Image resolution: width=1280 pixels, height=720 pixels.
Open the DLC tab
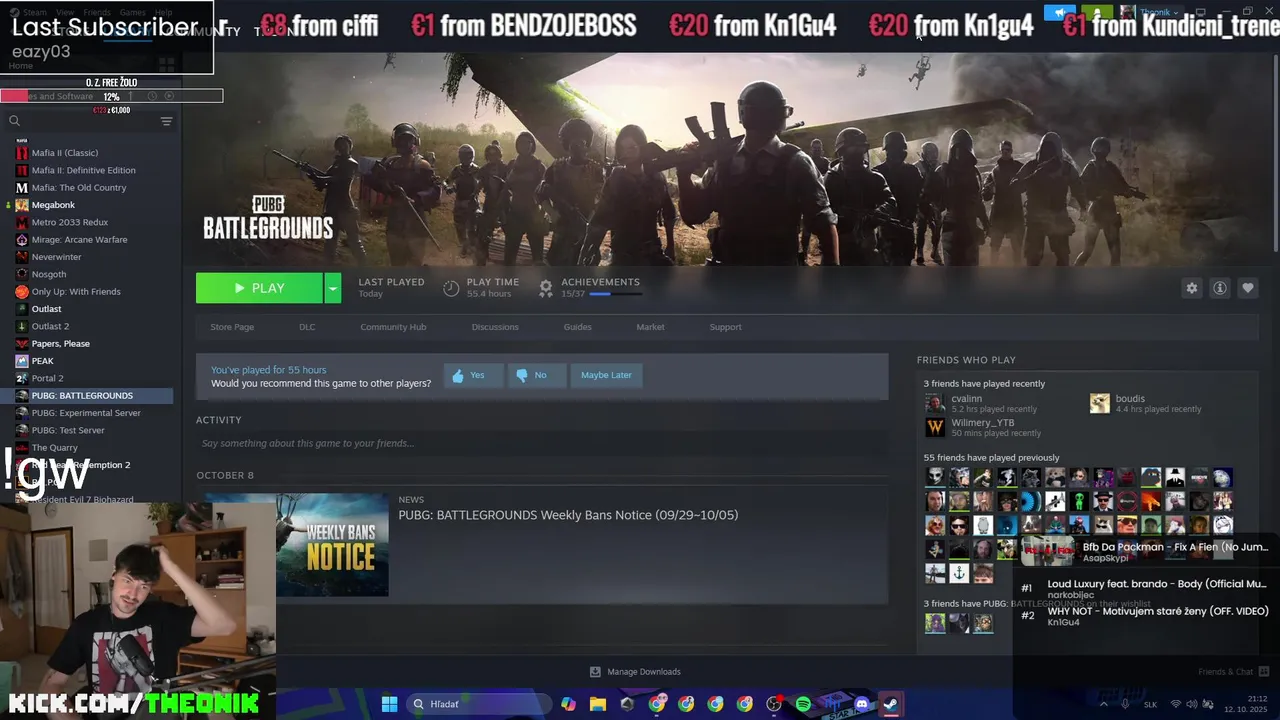click(x=307, y=327)
